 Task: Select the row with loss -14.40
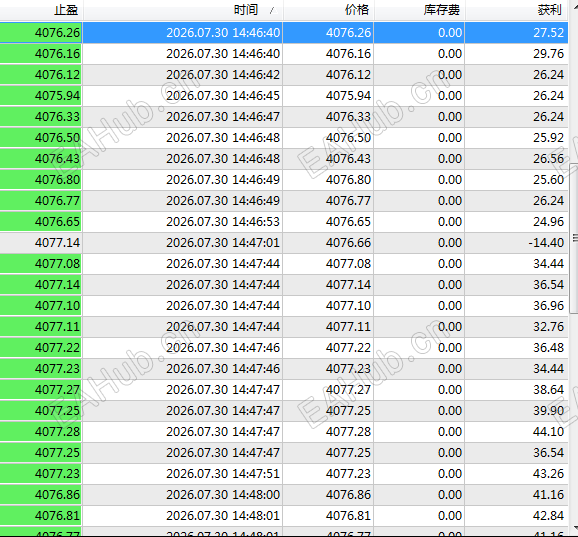284,243
